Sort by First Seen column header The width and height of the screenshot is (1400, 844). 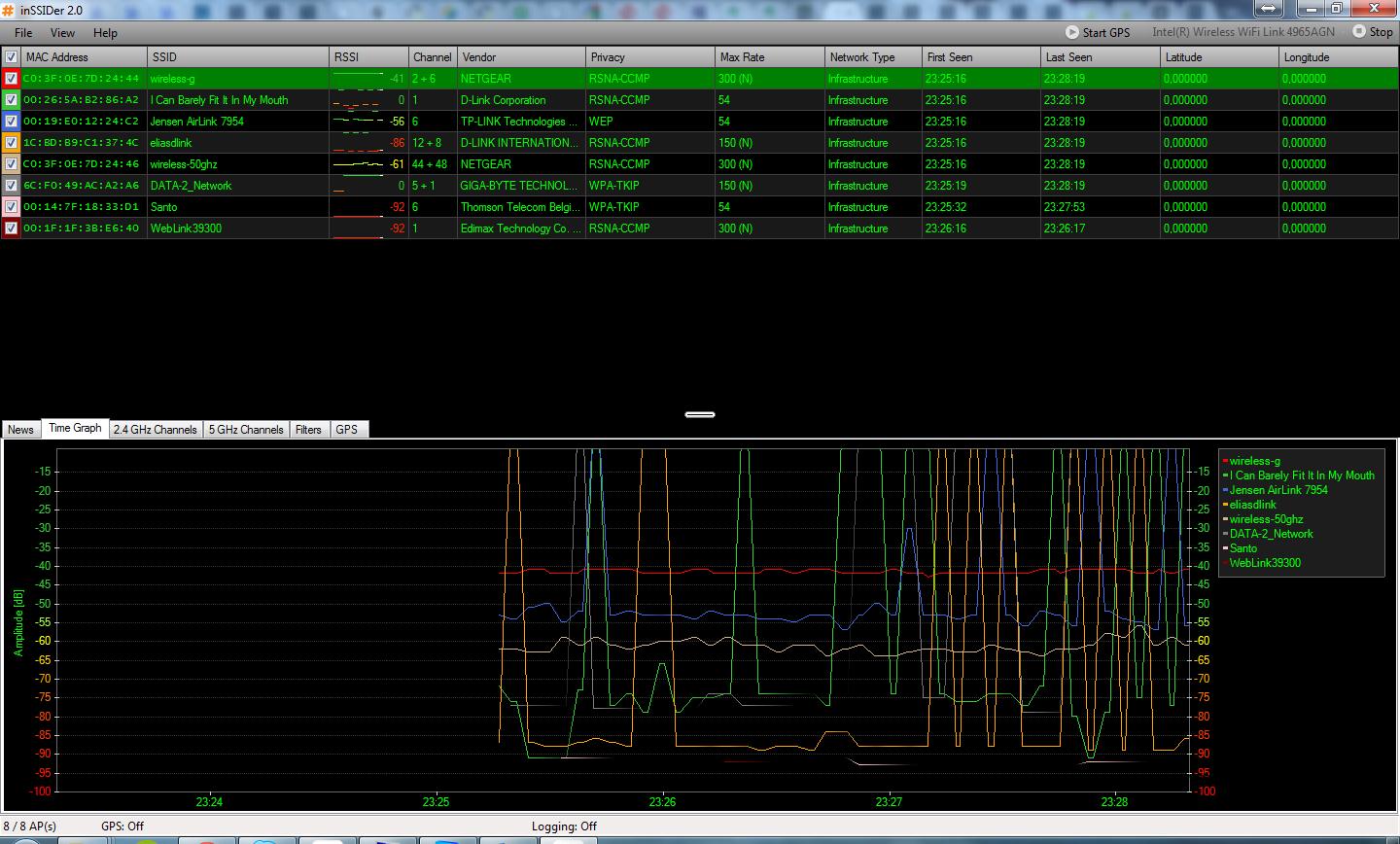[981, 57]
